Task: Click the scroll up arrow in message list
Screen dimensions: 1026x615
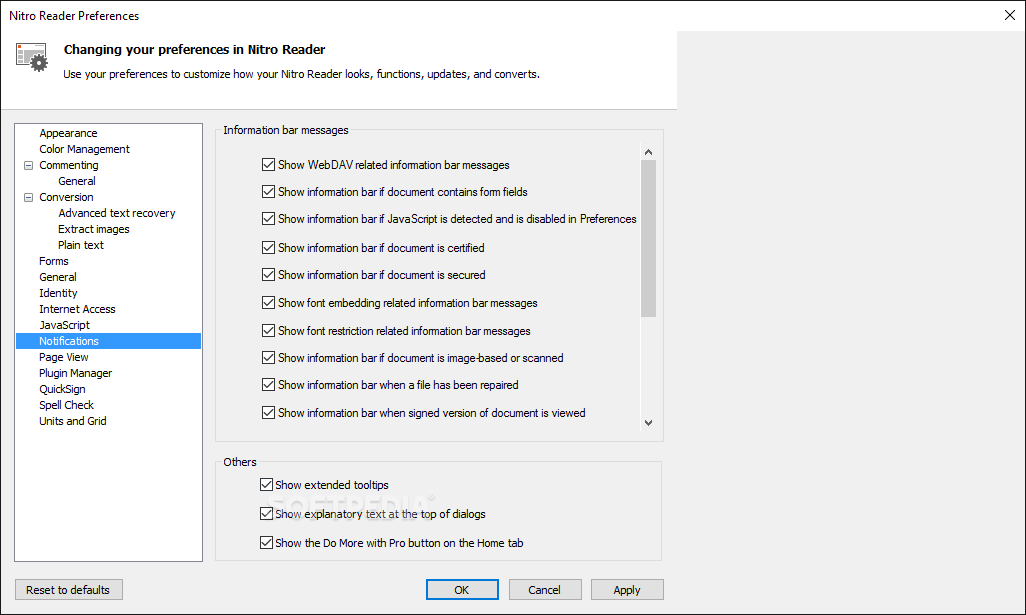Action: (648, 152)
